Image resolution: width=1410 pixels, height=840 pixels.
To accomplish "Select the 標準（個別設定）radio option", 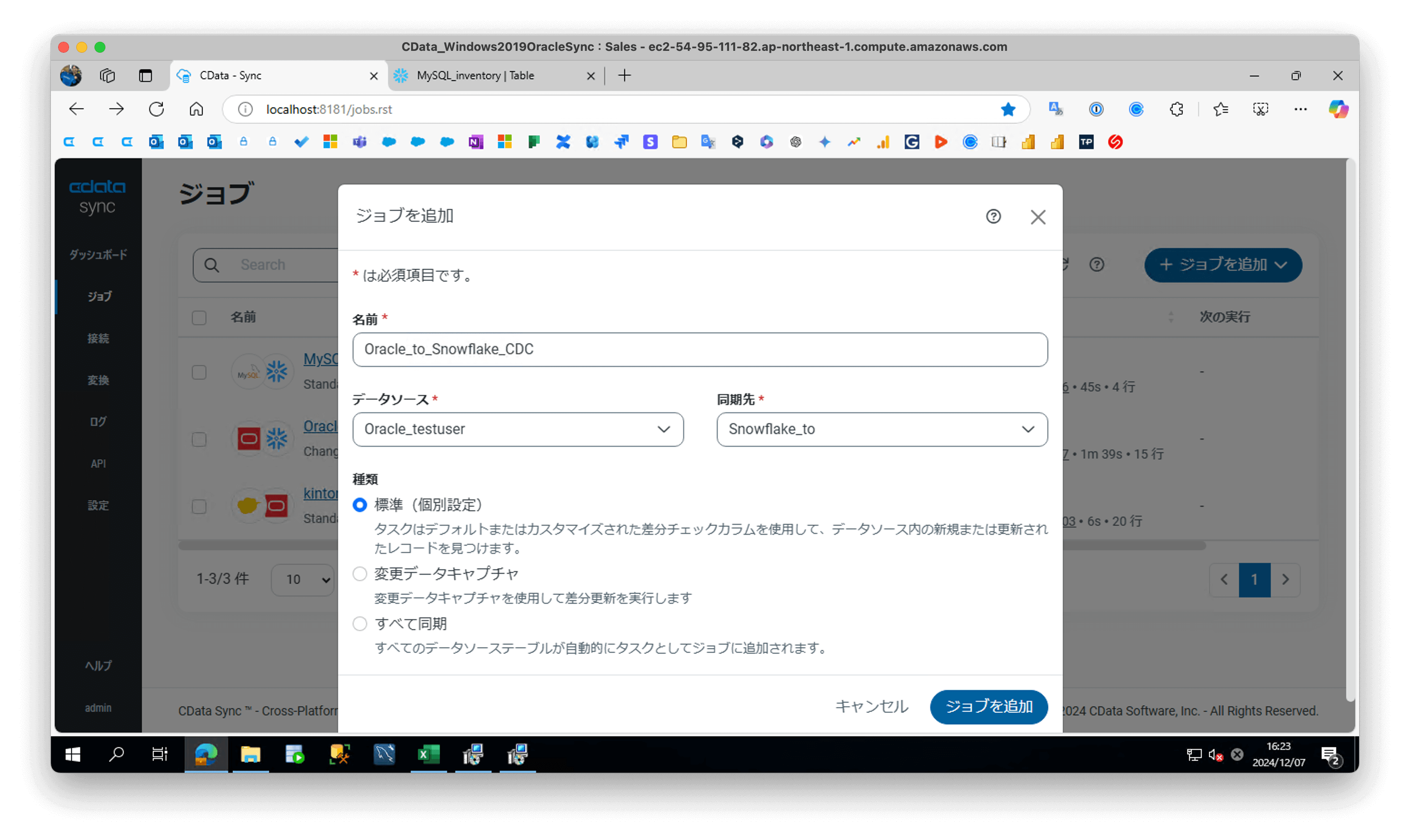I will [360, 504].
